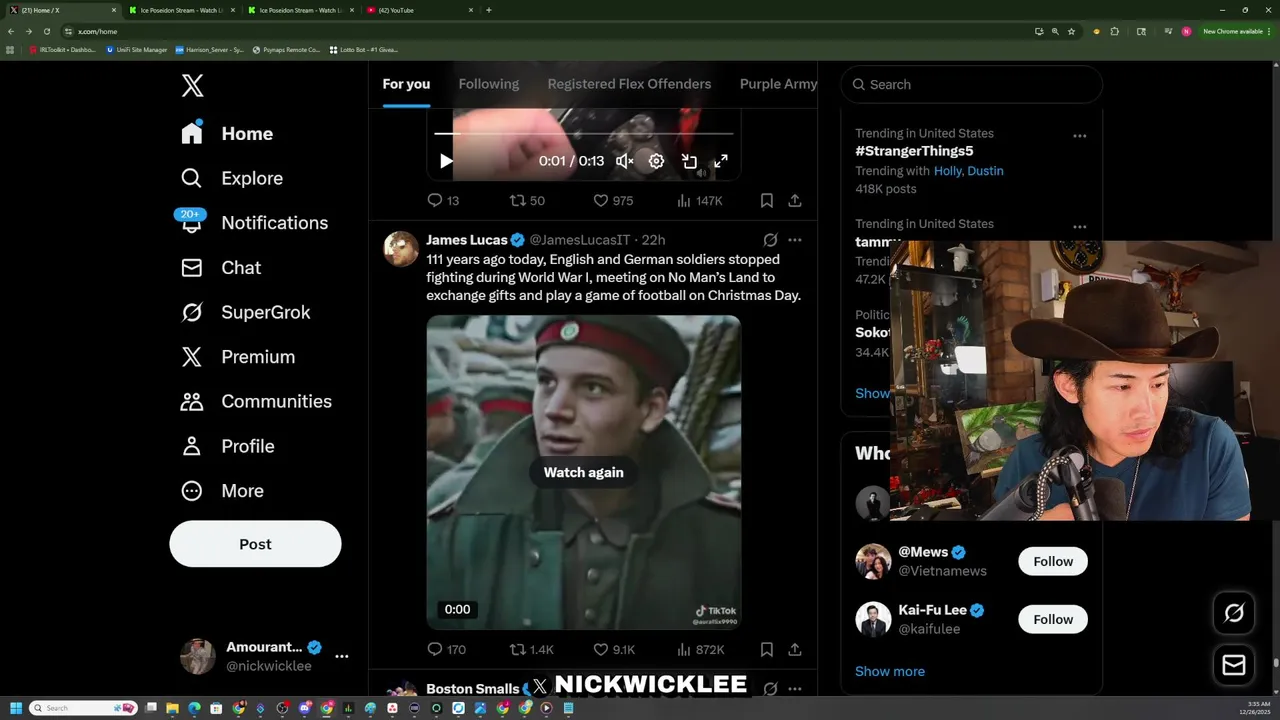Follow the @Mews account
Image resolution: width=1280 pixels, height=720 pixels.
1053,561
